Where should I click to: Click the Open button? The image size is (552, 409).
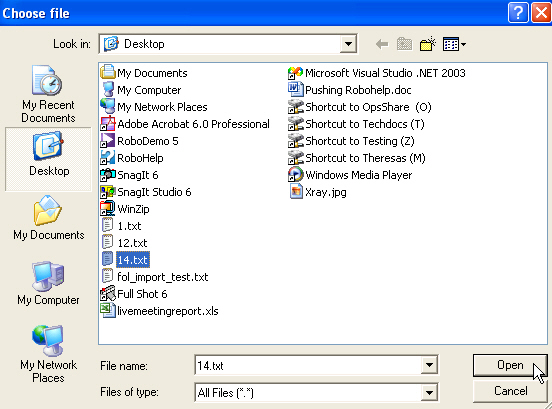[x=510, y=365]
